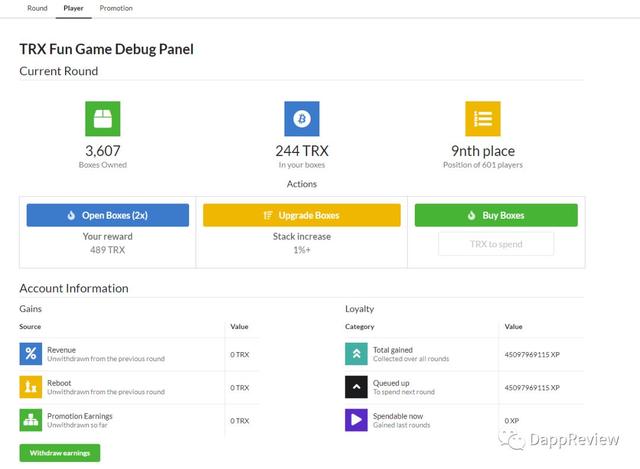The image size is (640, 469).
Task: Click the 'Category' column header in Loyalty
Action: pyautogui.click(x=360, y=327)
